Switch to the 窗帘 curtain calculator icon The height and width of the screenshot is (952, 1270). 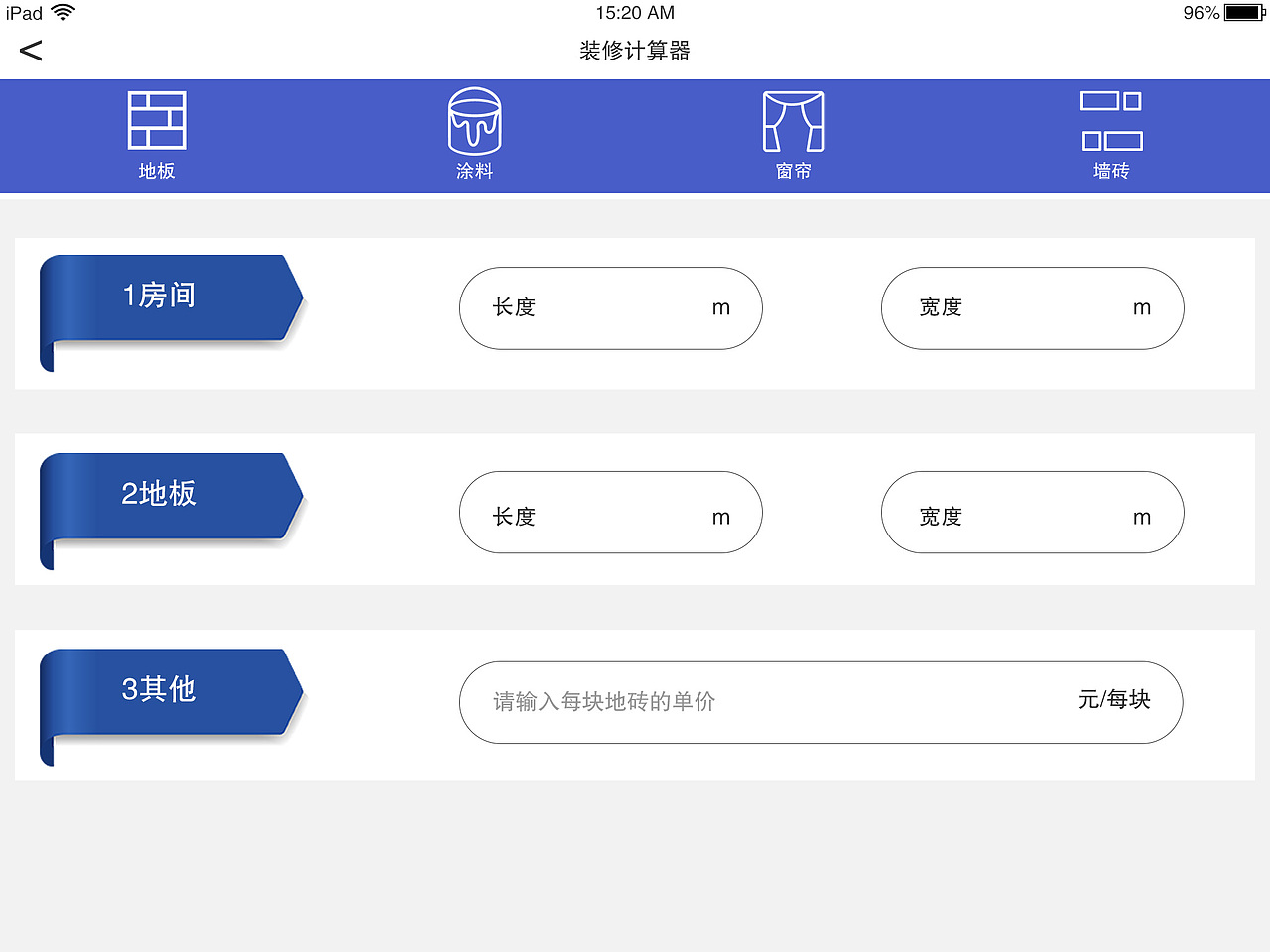coord(793,121)
